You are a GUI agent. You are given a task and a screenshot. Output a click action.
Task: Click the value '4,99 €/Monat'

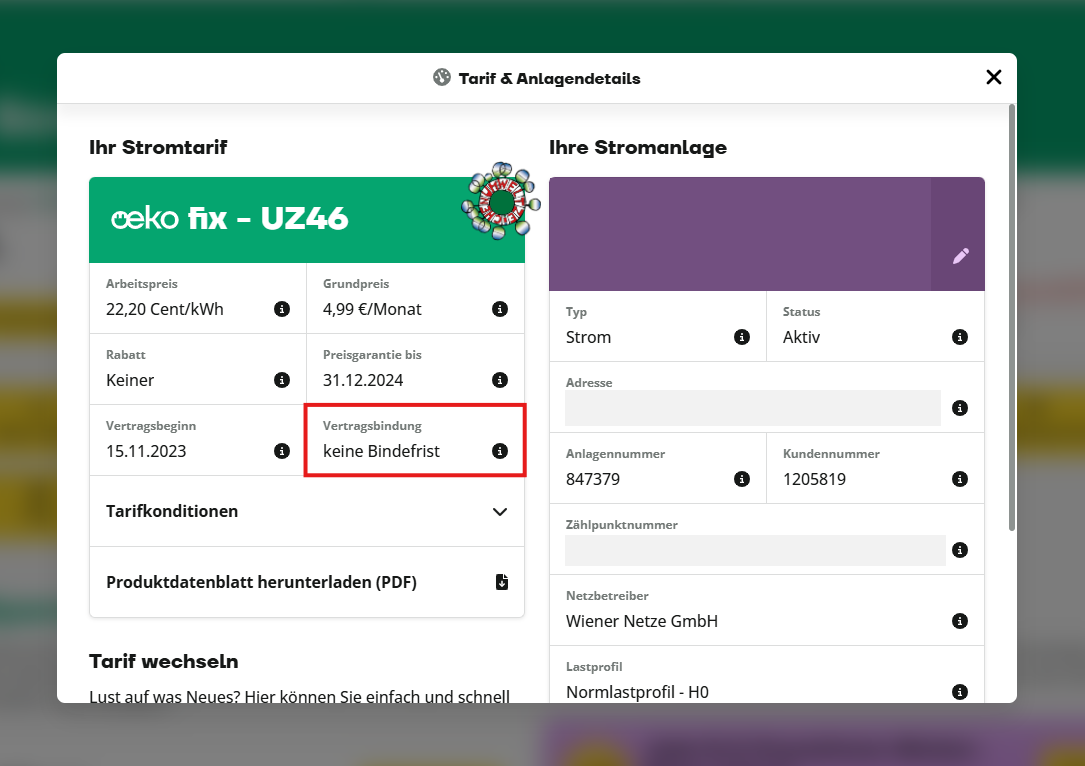(x=372, y=309)
